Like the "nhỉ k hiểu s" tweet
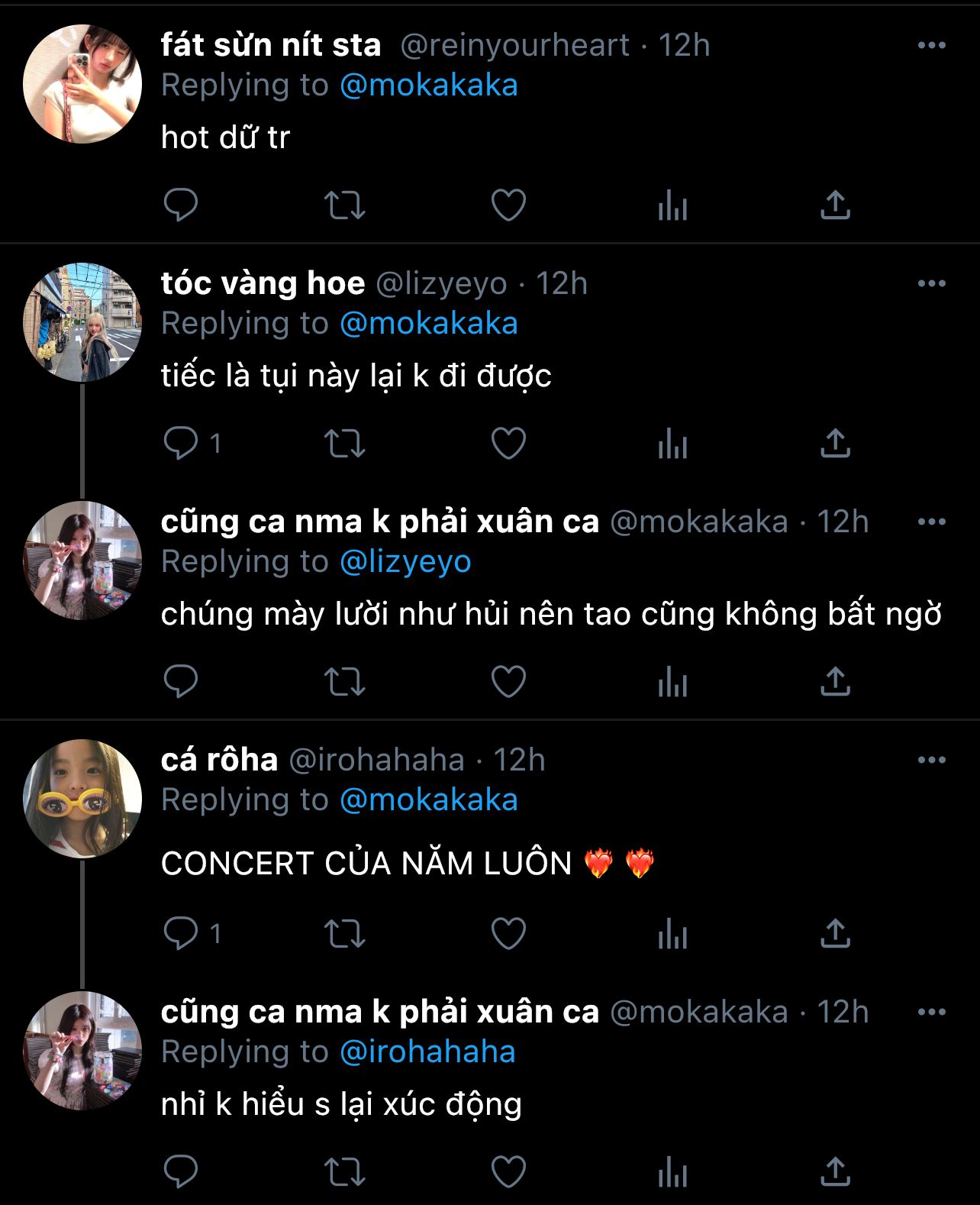980x1205 pixels. [x=508, y=1171]
